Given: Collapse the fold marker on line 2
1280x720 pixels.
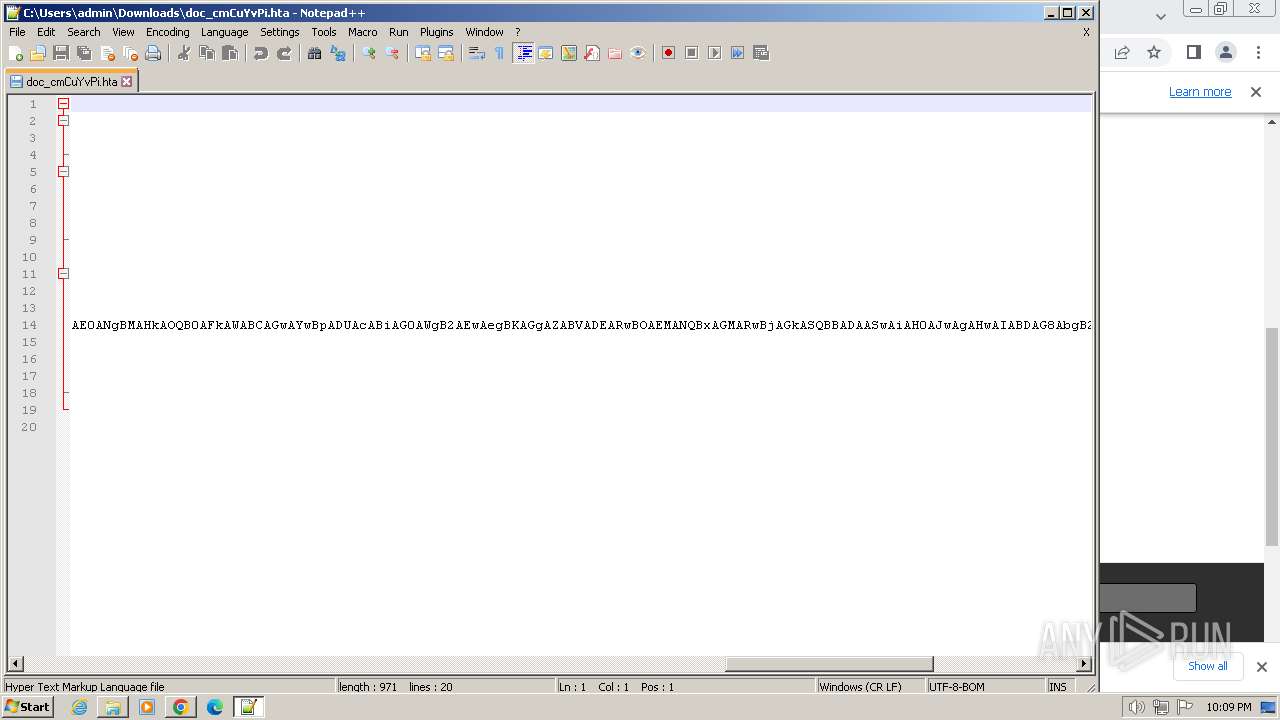Looking at the screenshot, I should pyautogui.click(x=63, y=121).
